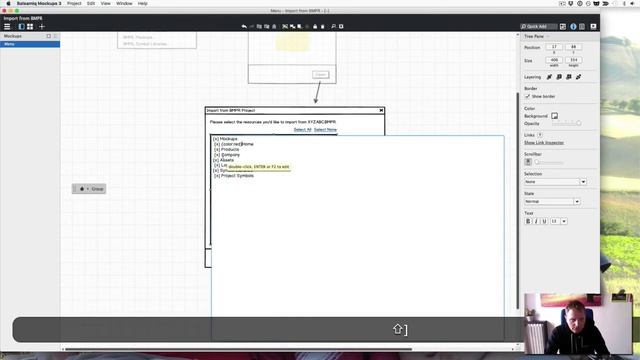Click the Group button on canvas

89,189
